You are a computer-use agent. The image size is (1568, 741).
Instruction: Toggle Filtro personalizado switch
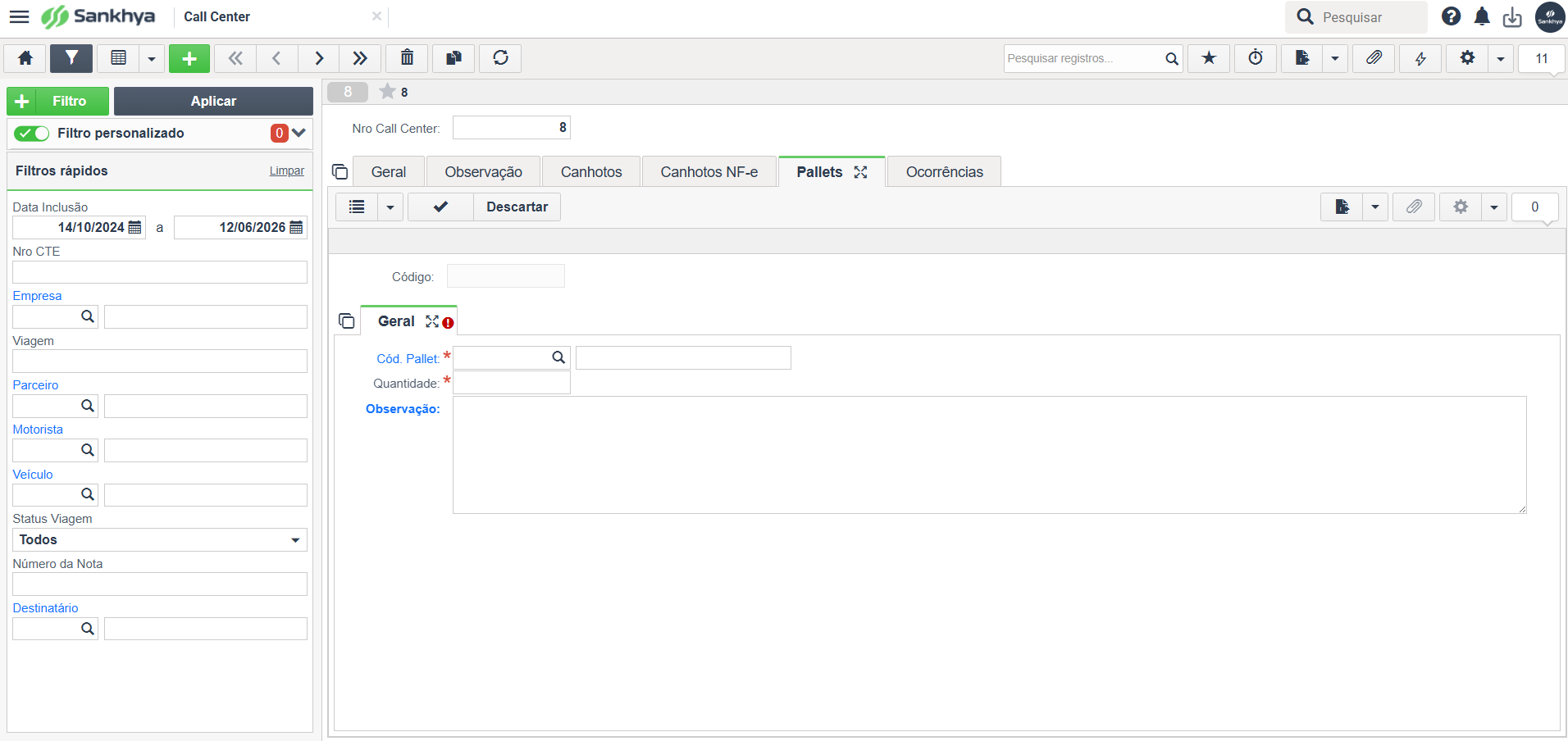[x=32, y=133]
